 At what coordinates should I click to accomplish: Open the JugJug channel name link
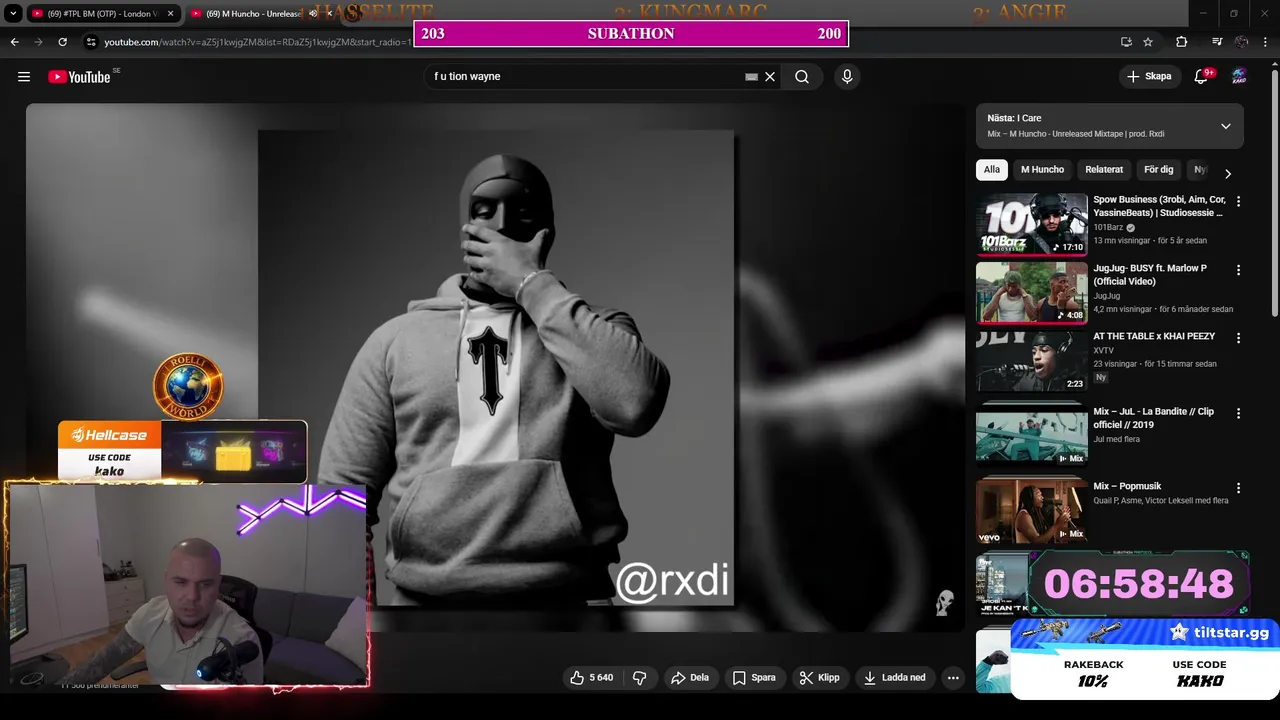pos(1106,296)
